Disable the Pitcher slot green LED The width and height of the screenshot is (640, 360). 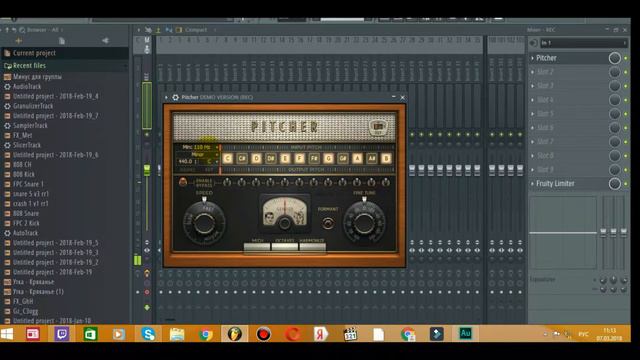[x=626, y=58]
